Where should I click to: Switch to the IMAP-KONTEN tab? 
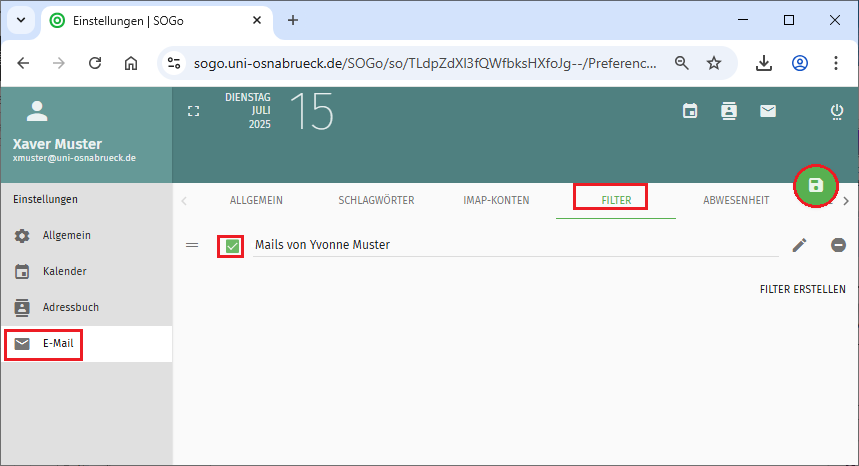[x=496, y=200]
